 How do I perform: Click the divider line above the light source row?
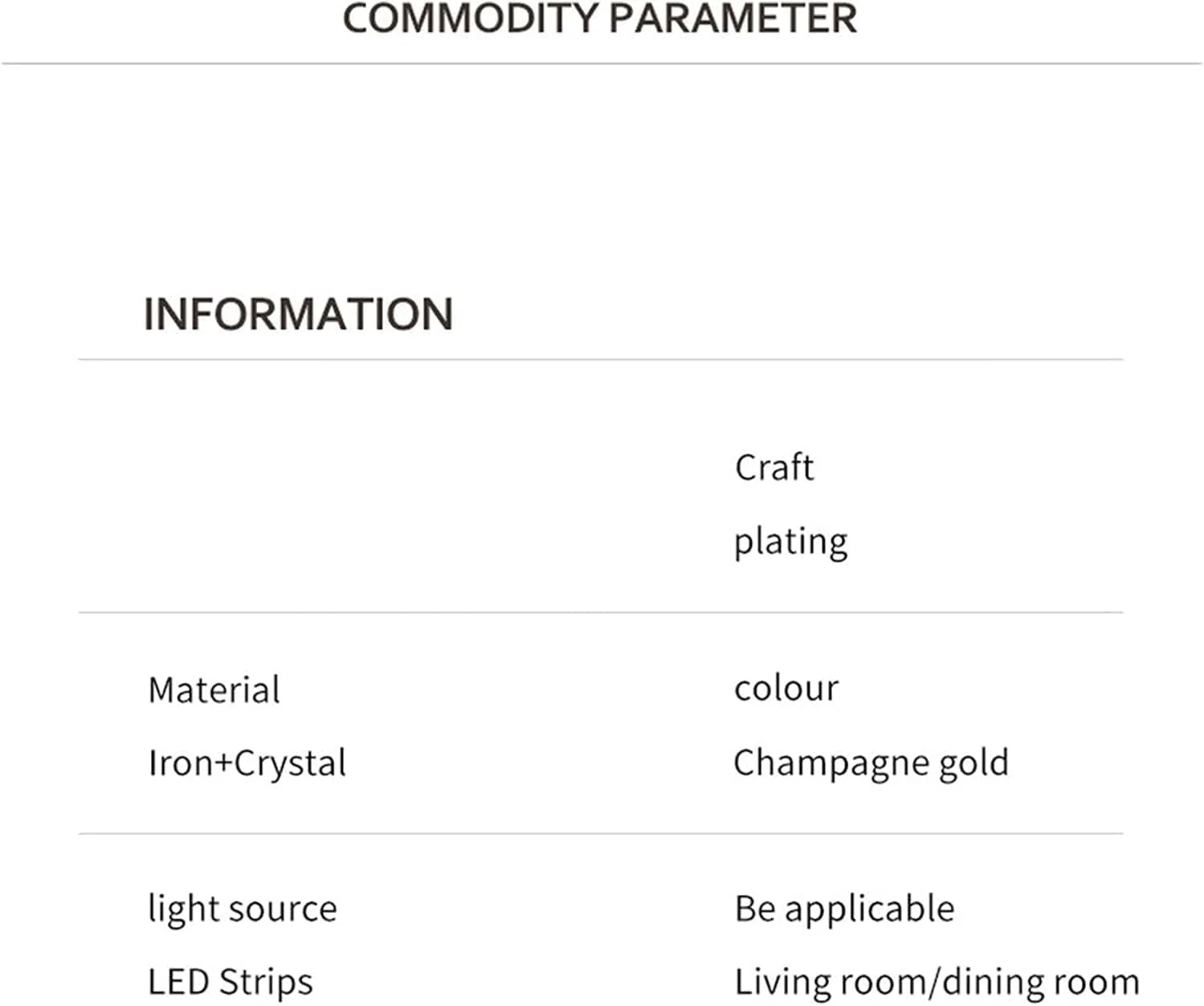click(601, 834)
